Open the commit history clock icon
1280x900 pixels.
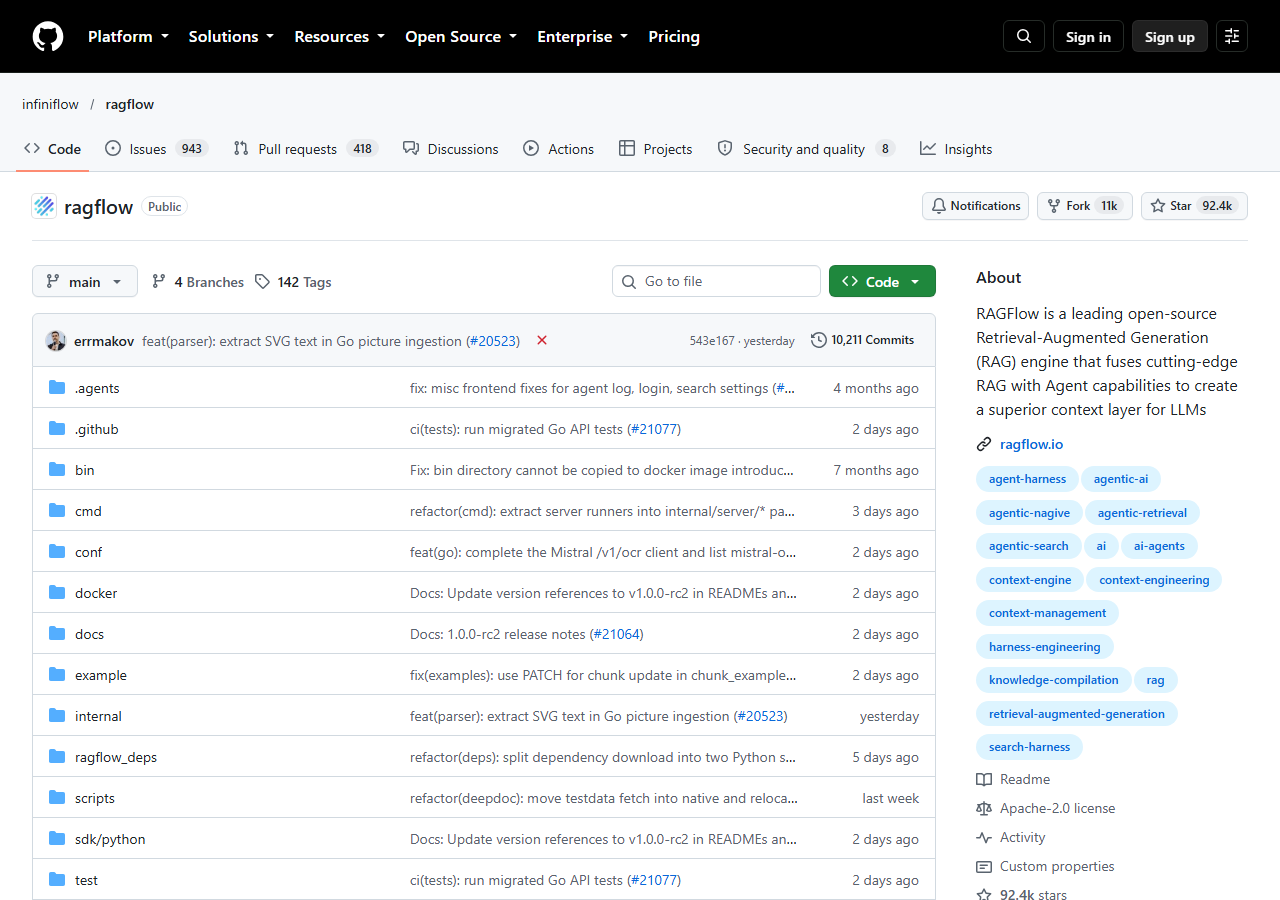819,341
